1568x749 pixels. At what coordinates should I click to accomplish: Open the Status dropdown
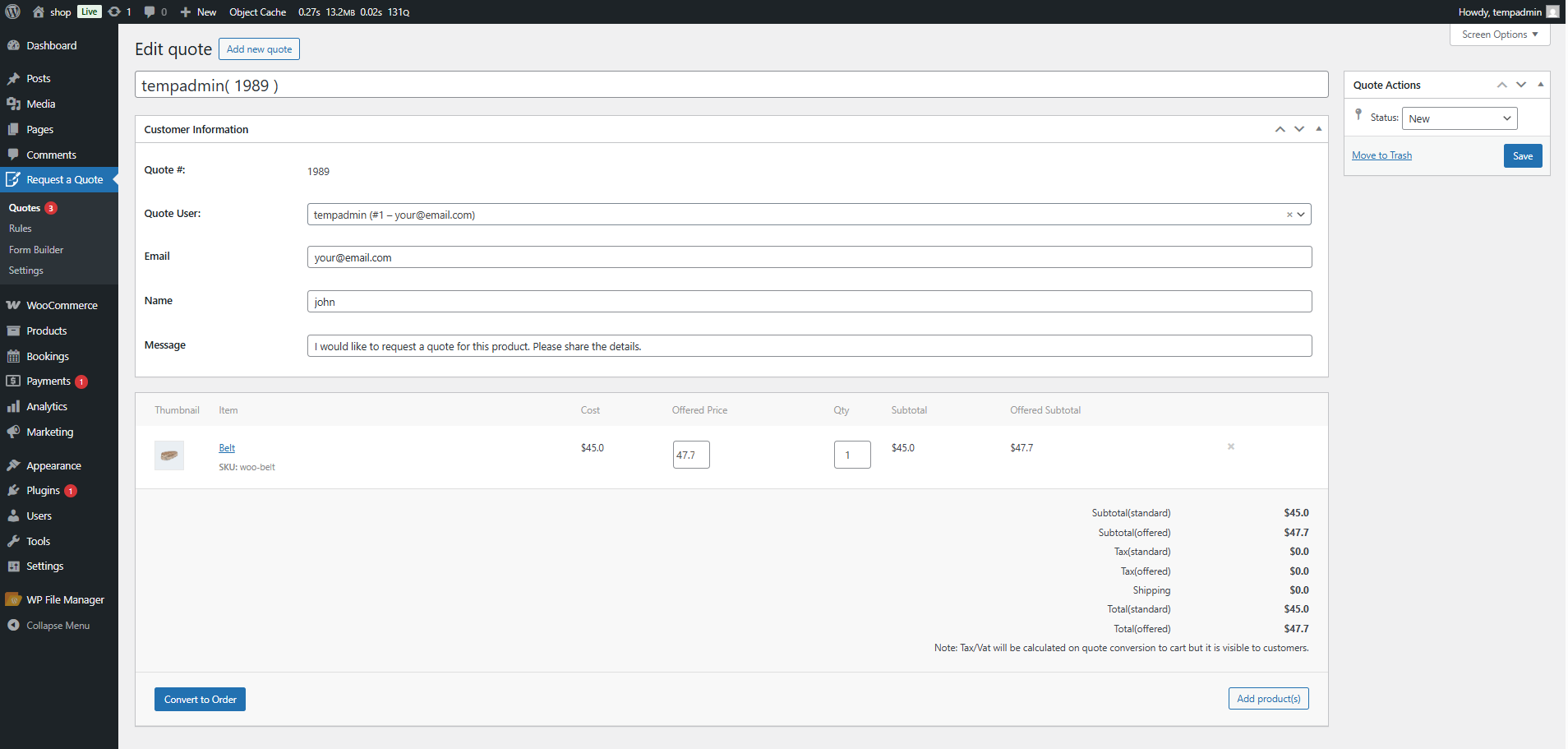pyautogui.click(x=1459, y=118)
